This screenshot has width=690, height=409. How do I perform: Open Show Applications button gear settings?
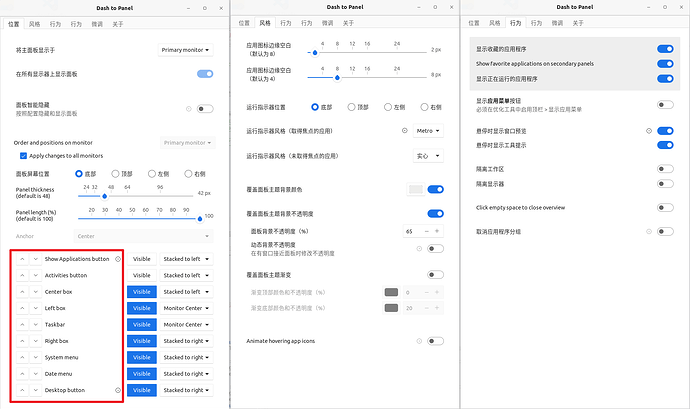[x=118, y=259]
